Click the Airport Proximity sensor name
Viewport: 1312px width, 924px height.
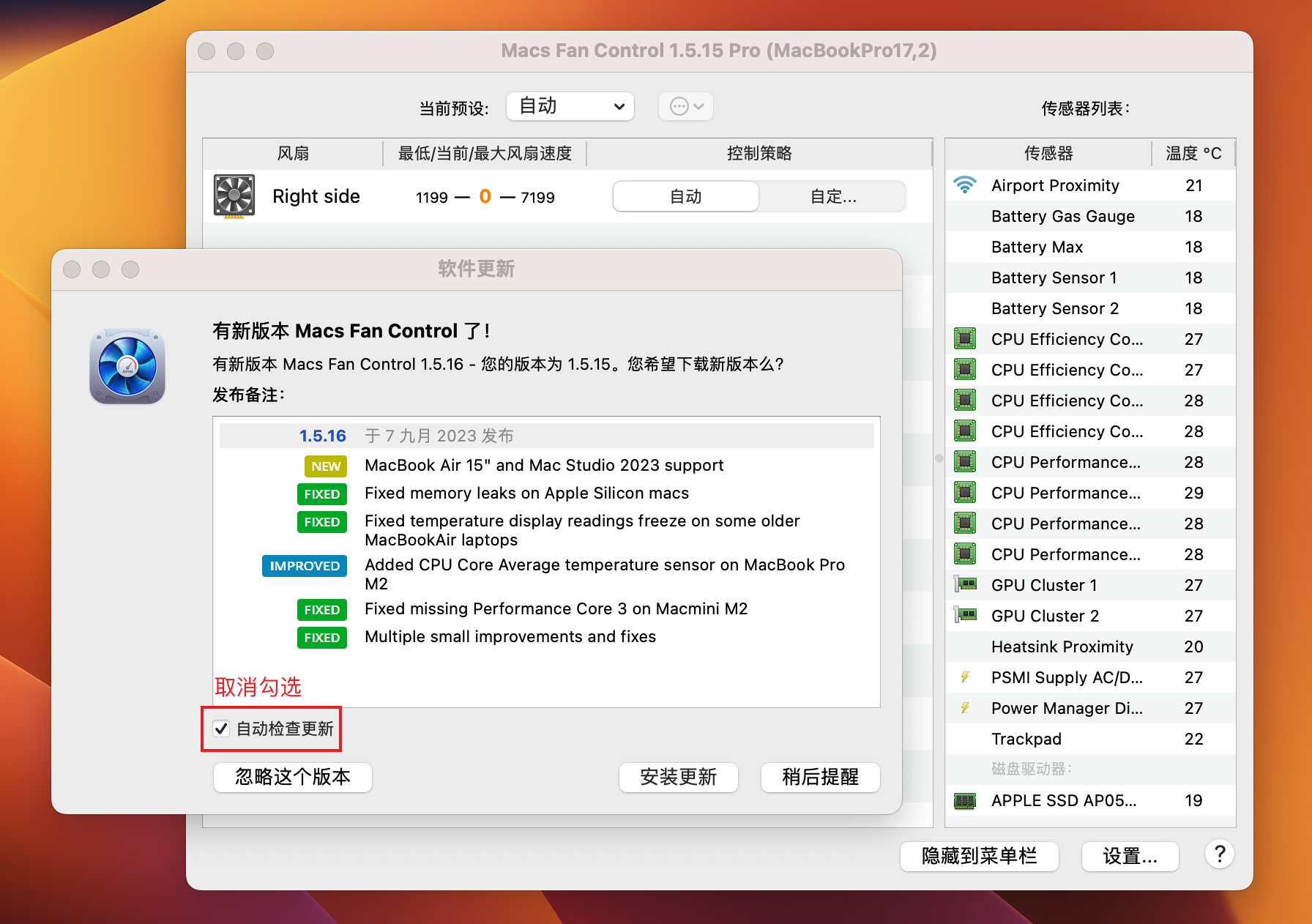click(x=1055, y=185)
